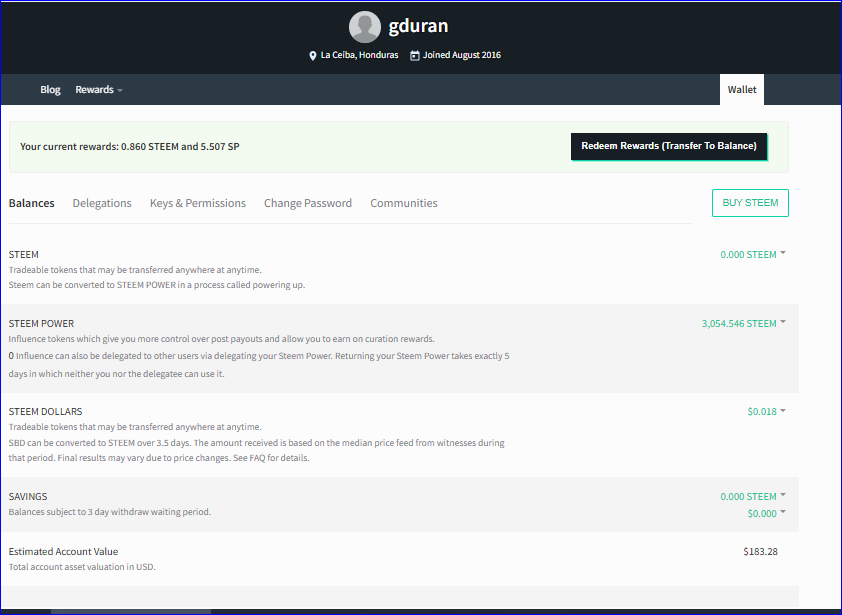Open the Delegations tab
This screenshot has width=842, height=615.
point(102,203)
